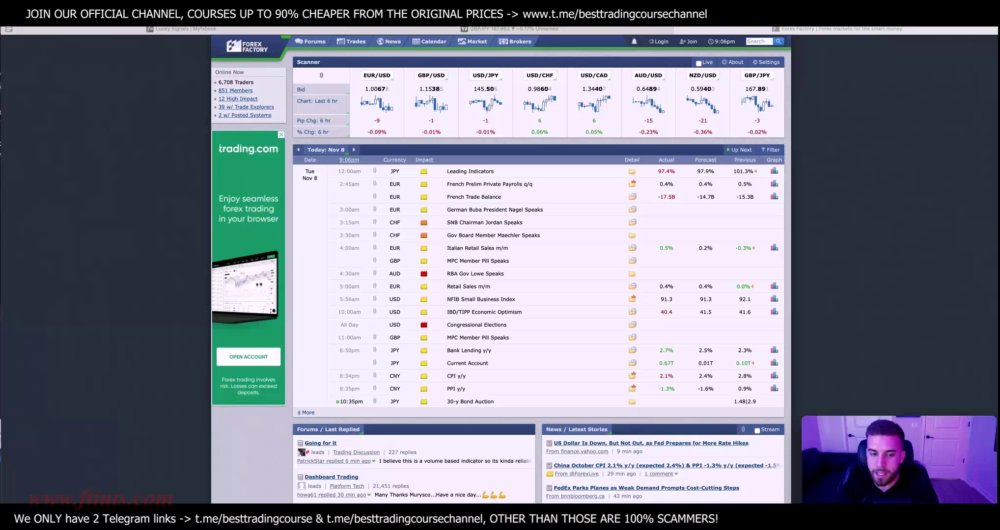
Task: Show graph for Bank Lending y/y
Action: pyautogui.click(x=774, y=350)
